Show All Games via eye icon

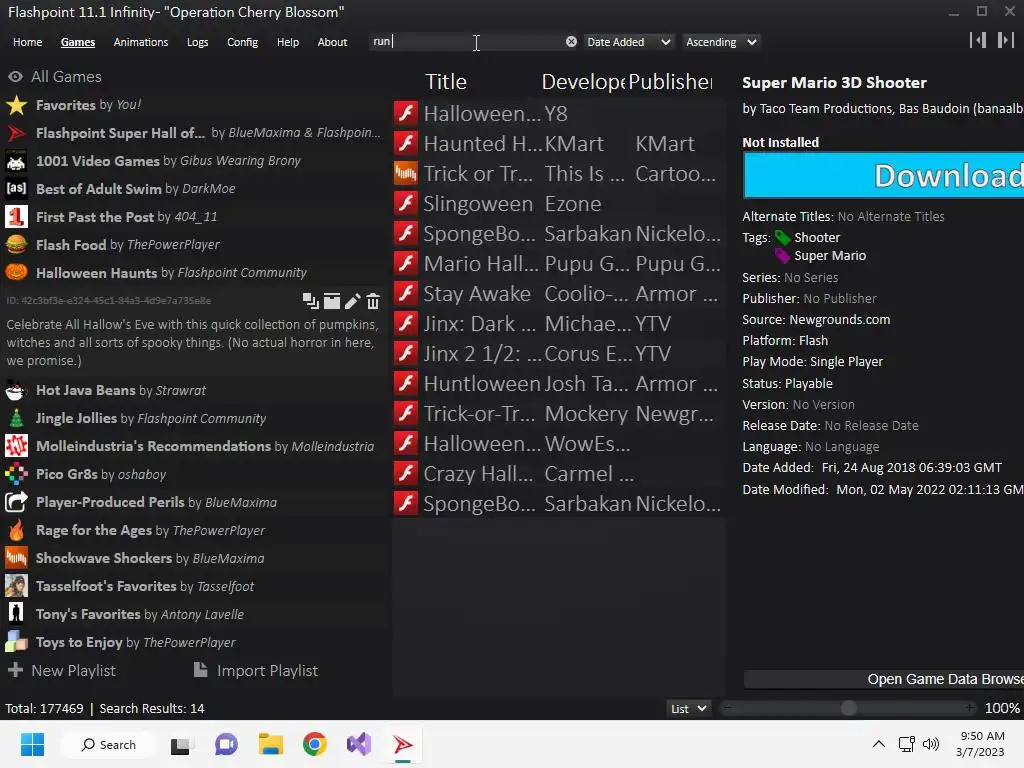pyautogui.click(x=15, y=76)
